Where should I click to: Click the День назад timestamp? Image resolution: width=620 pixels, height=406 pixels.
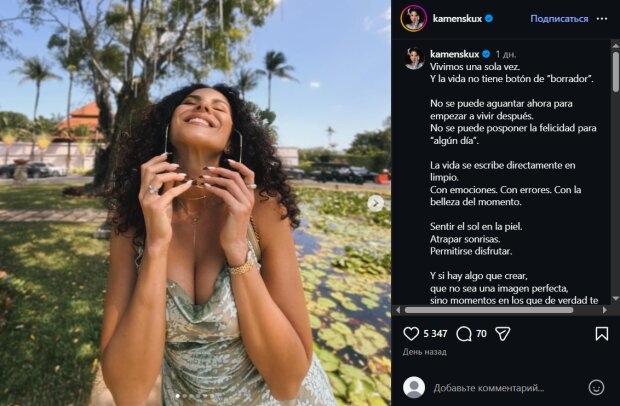[425, 352]
